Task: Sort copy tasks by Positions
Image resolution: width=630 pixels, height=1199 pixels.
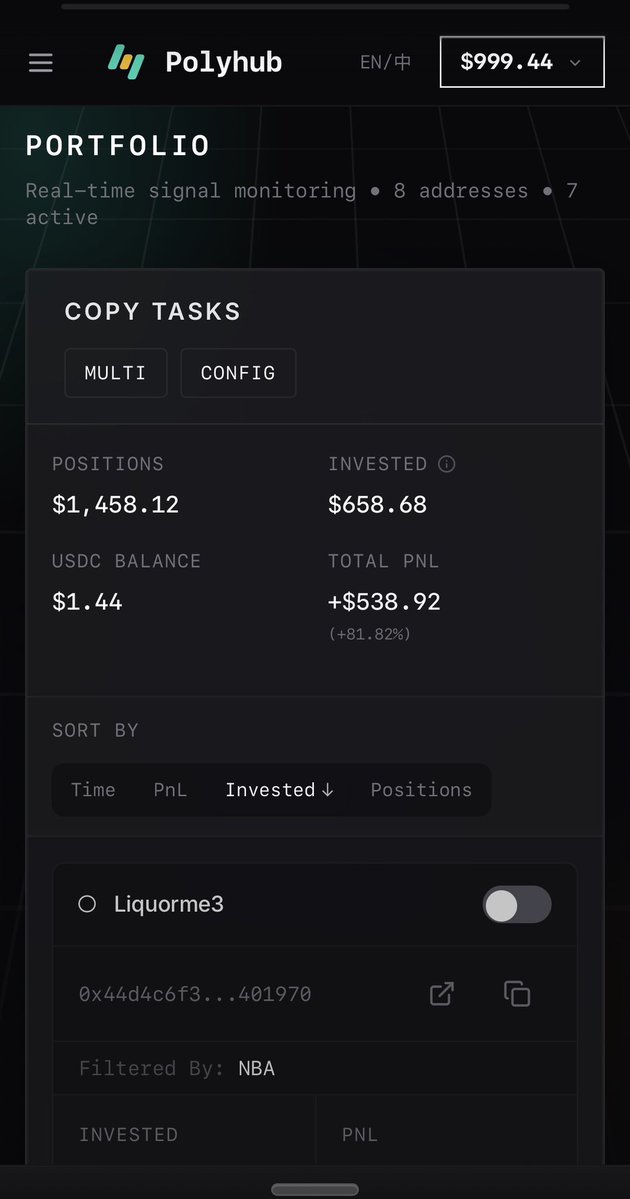Action: coord(421,790)
